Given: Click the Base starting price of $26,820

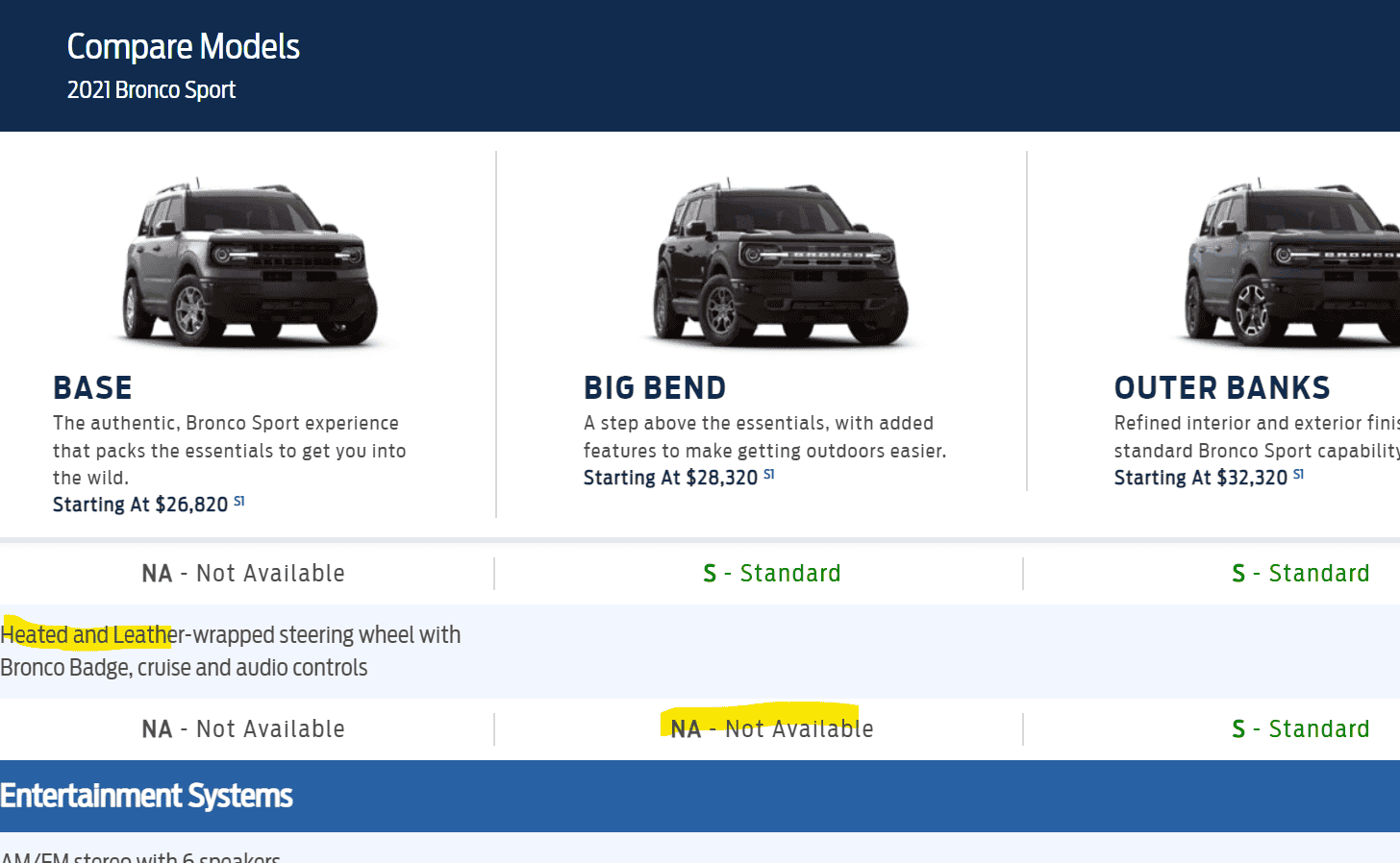Looking at the screenshot, I should coord(140,505).
